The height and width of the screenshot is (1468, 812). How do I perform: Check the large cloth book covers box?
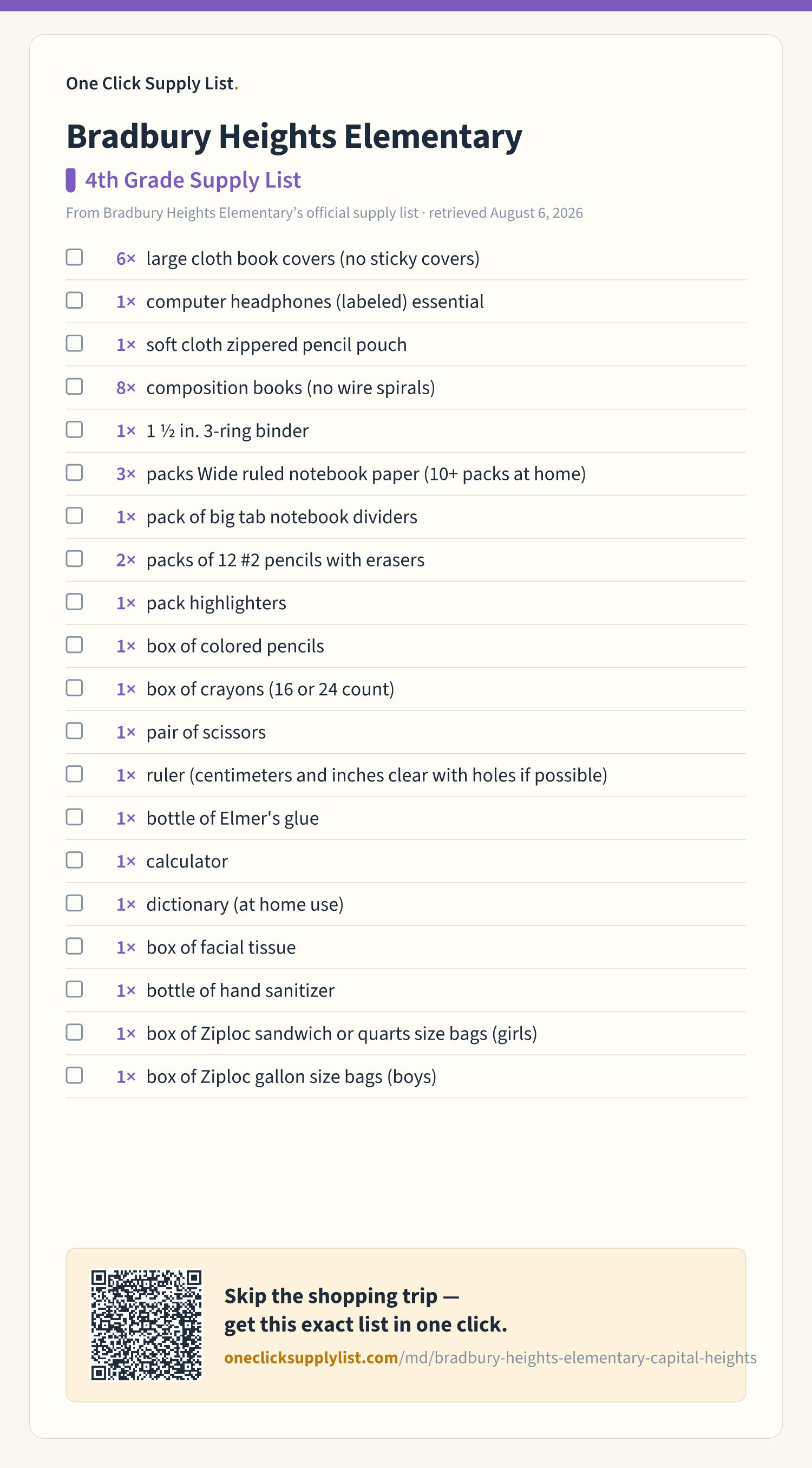(74, 258)
